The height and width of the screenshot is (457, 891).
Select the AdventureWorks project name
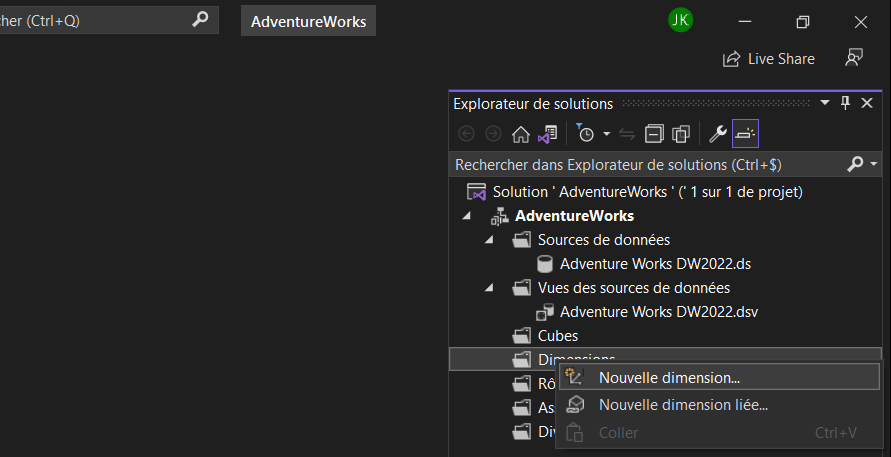[574, 216]
